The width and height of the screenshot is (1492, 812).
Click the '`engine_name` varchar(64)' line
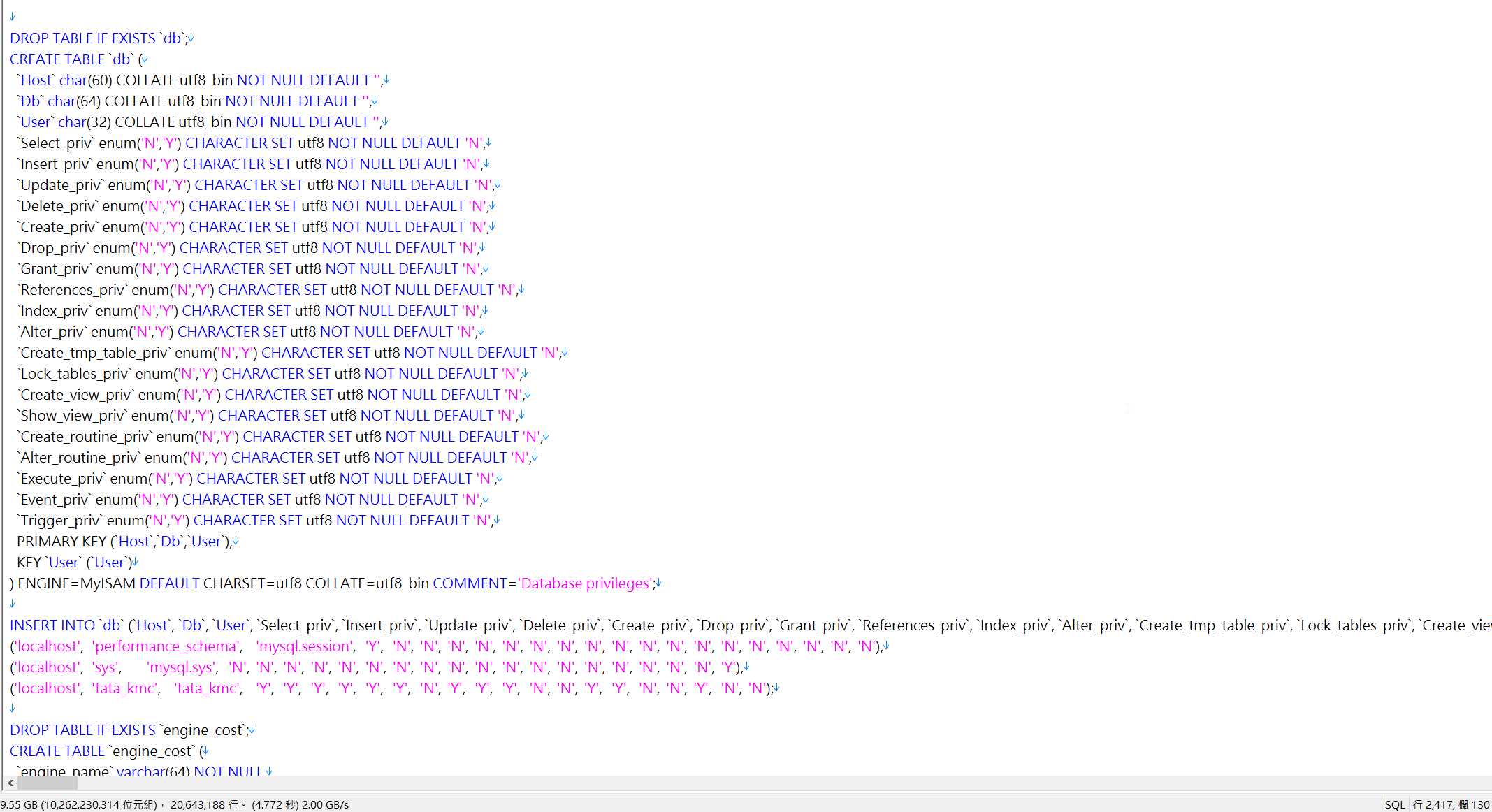click(x=140, y=770)
